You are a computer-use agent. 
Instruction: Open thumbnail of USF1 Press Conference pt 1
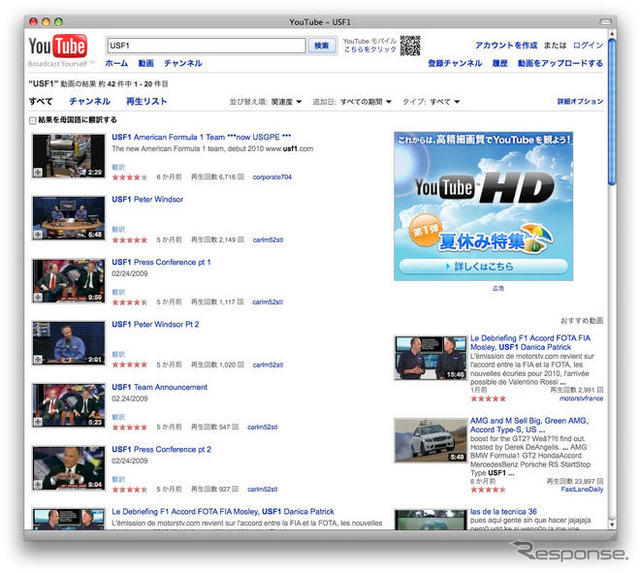click(x=69, y=281)
